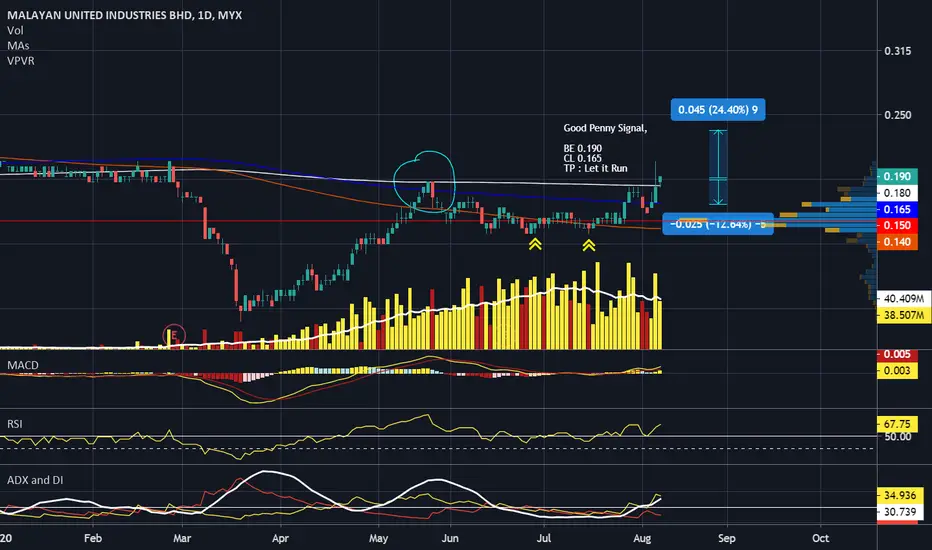Click the 30.739 ADX value label
This screenshot has width=932, height=550.
click(x=900, y=512)
